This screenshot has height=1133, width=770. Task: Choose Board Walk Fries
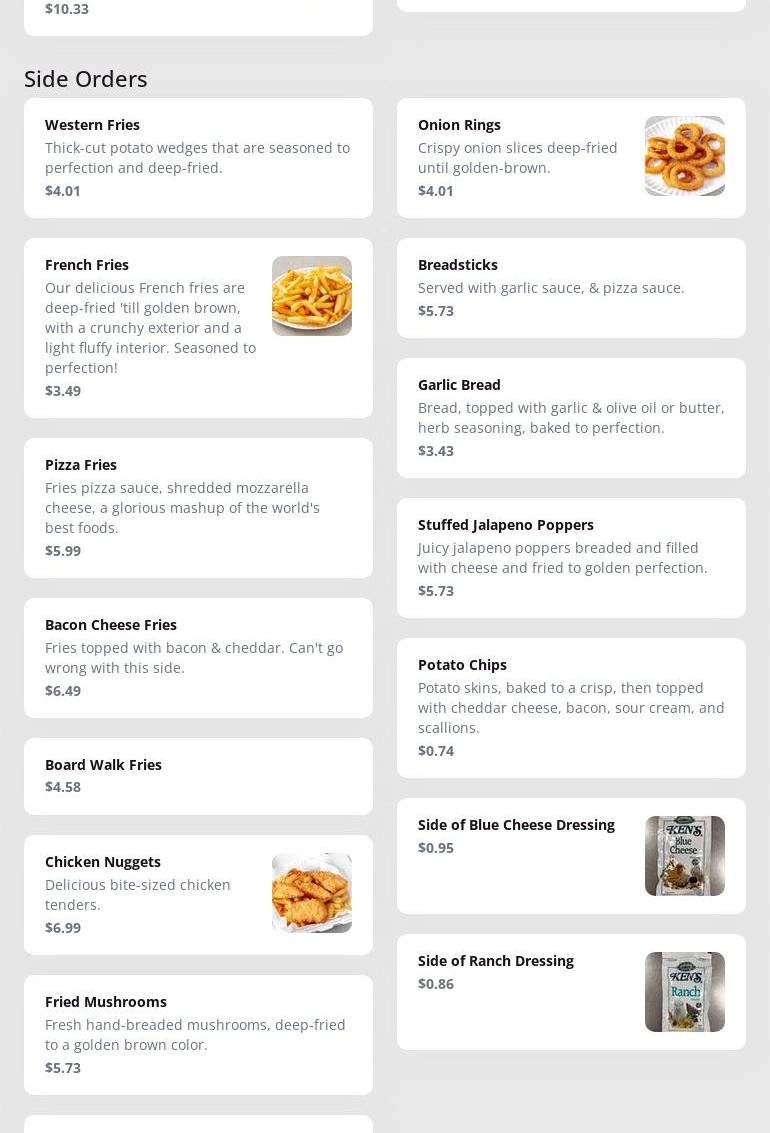(199, 777)
